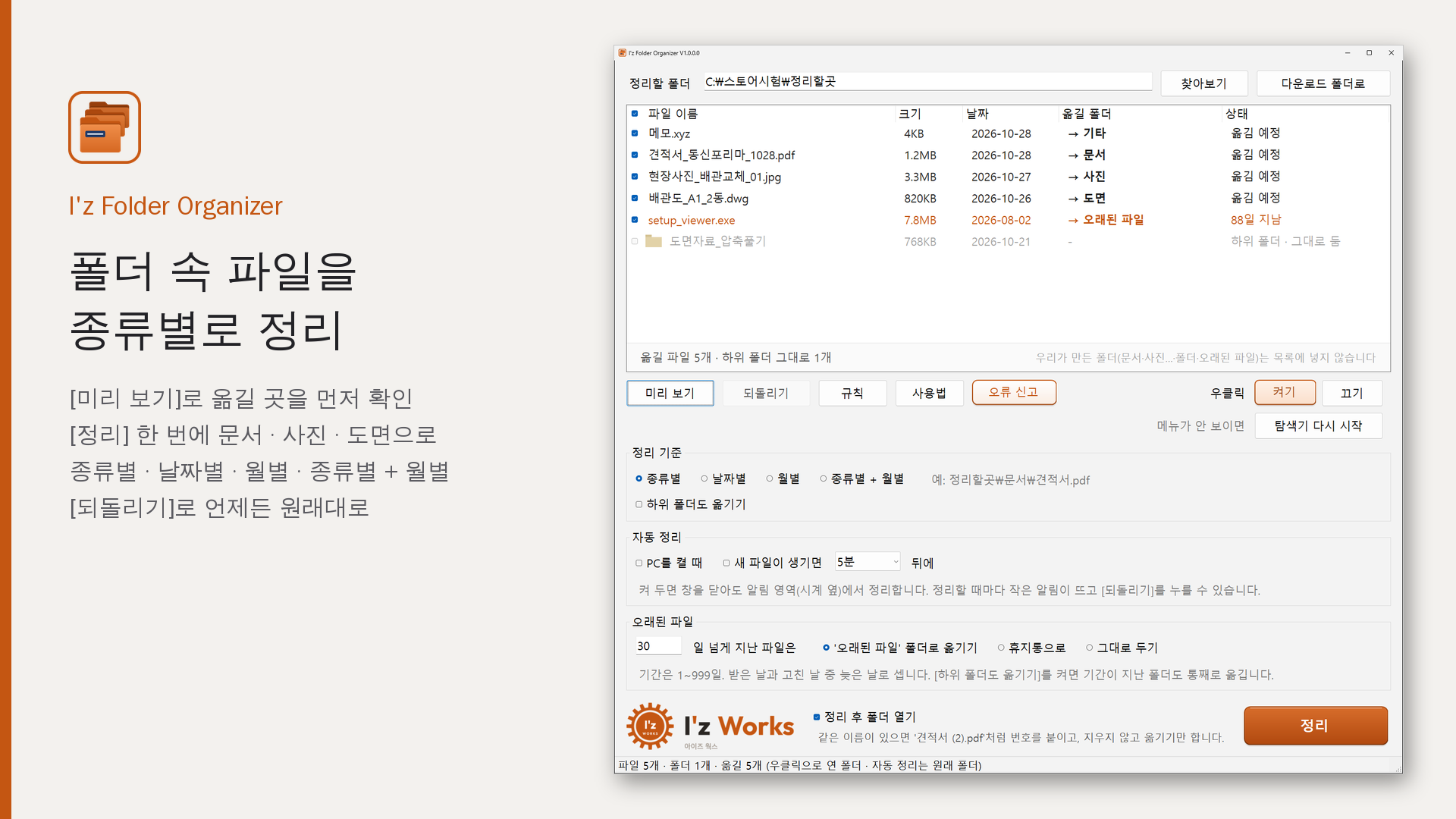Click the folder icon beside 도면자료_압축풀기
This screenshot has height=819, width=1456.
coord(654,241)
